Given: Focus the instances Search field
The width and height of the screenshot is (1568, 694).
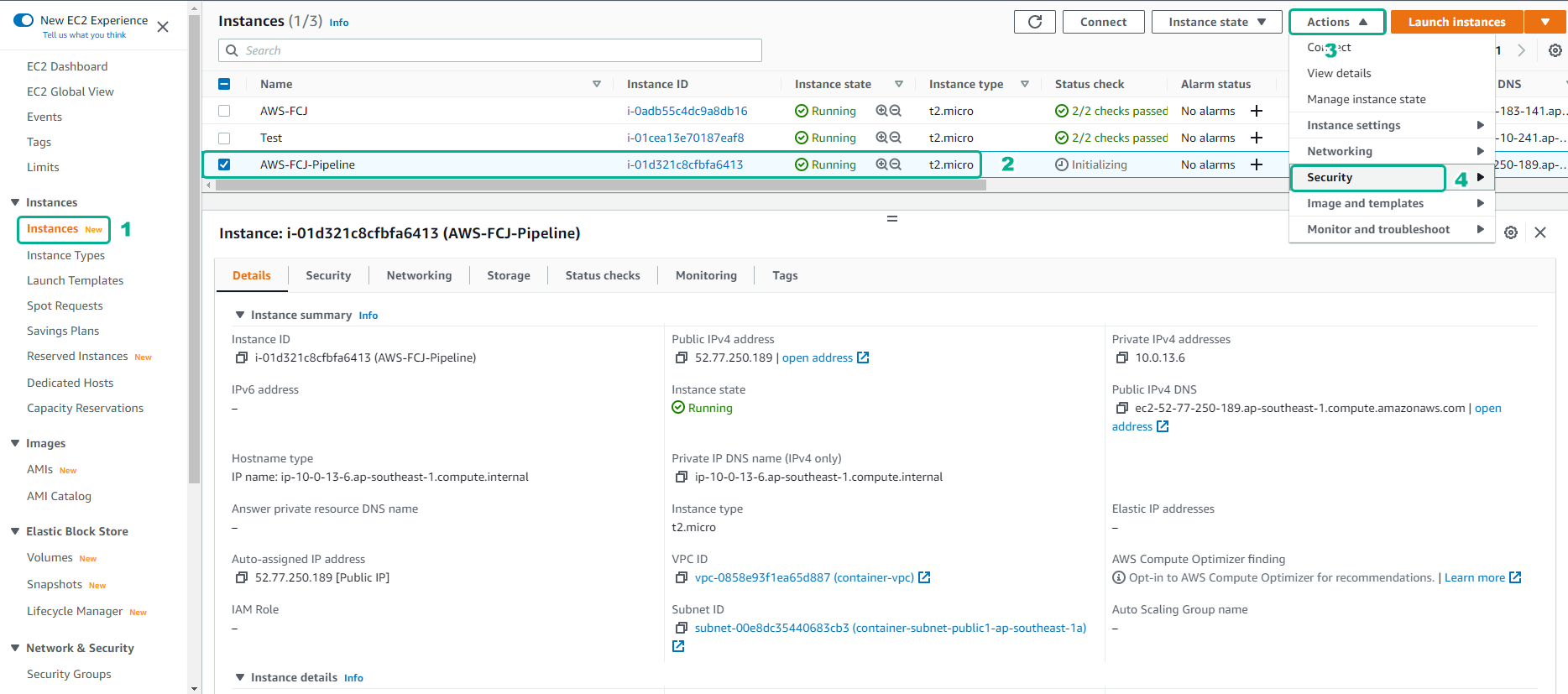Looking at the screenshot, I should pyautogui.click(x=499, y=50).
